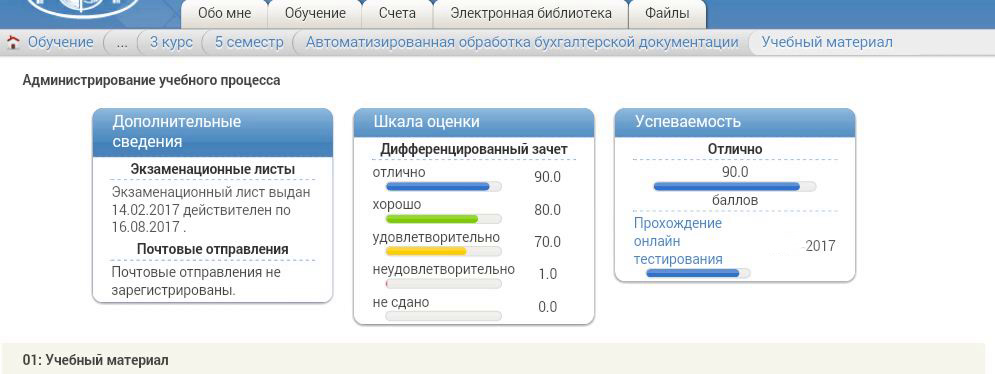Click the Обучение breadcrumb link

tap(61, 43)
